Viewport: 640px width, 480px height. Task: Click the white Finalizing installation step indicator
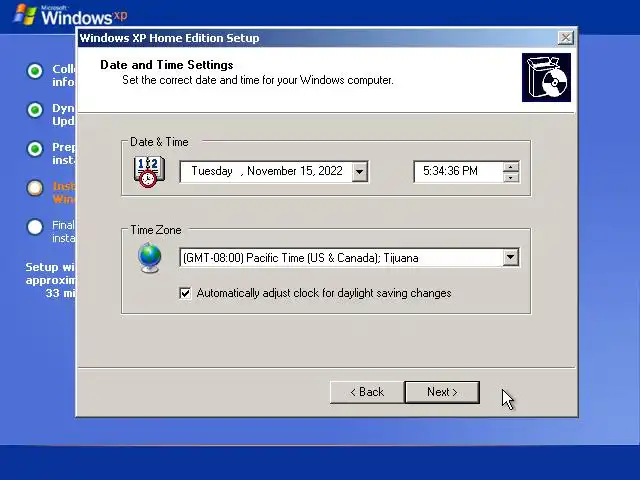click(x=35, y=227)
